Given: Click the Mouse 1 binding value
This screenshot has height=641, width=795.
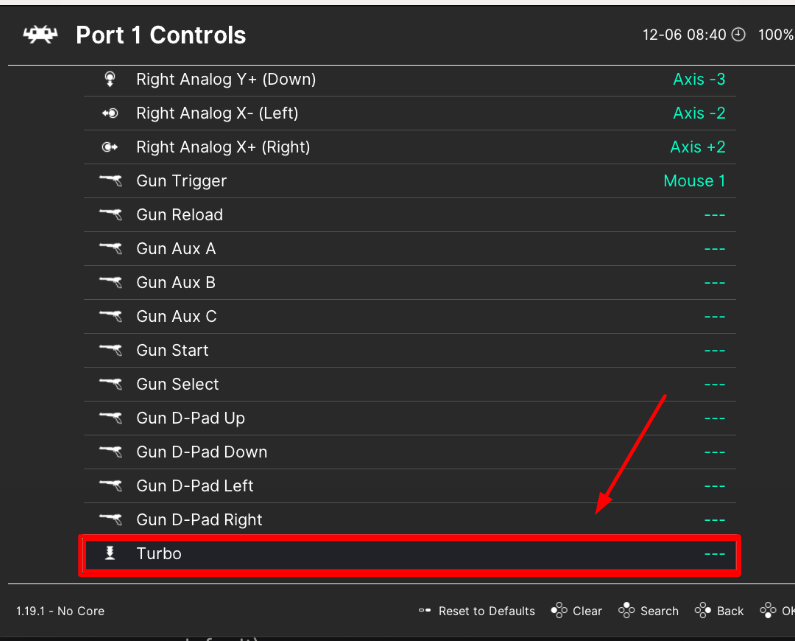Looking at the screenshot, I should (694, 181).
